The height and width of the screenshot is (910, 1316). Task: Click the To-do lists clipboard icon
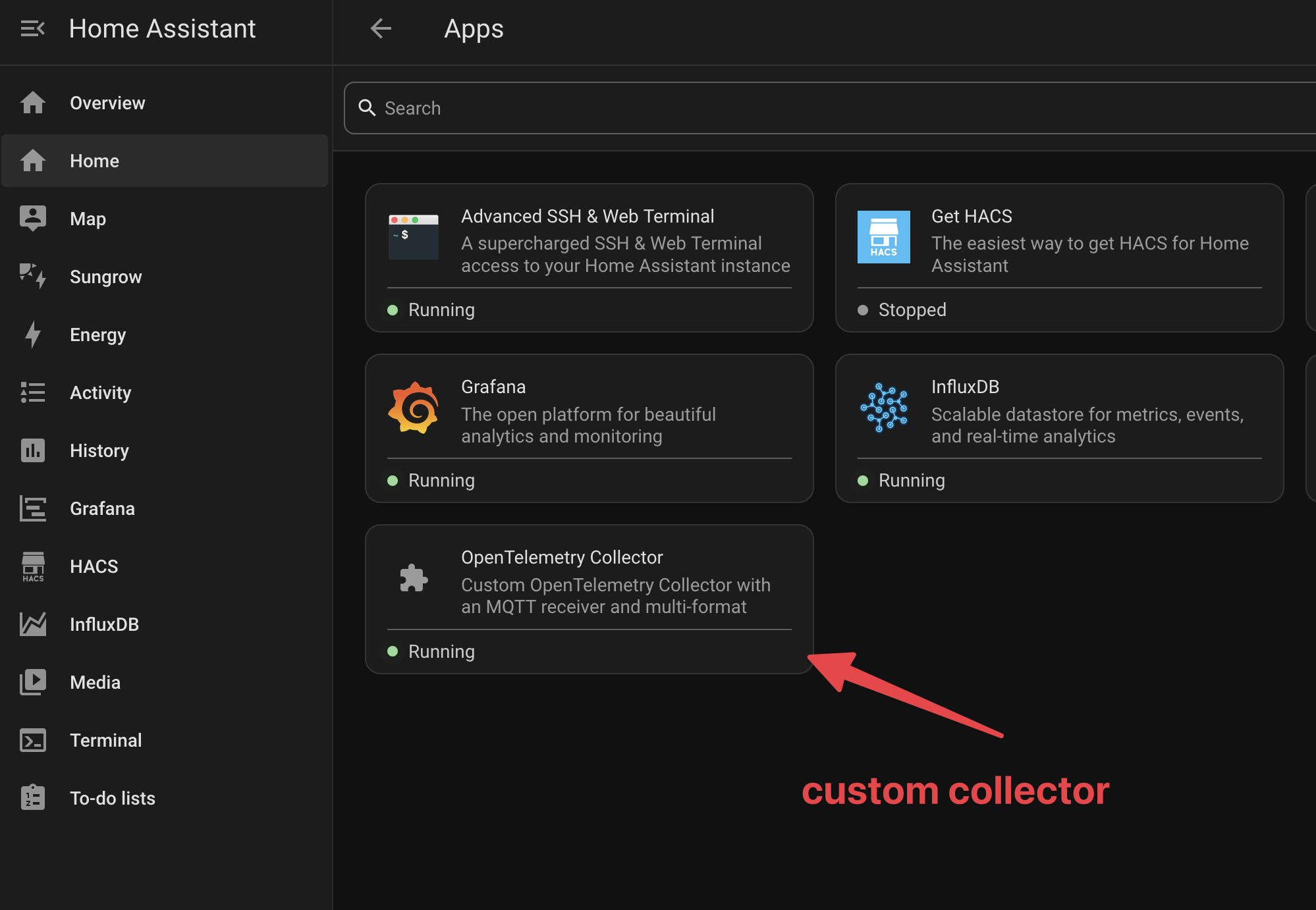(x=32, y=798)
